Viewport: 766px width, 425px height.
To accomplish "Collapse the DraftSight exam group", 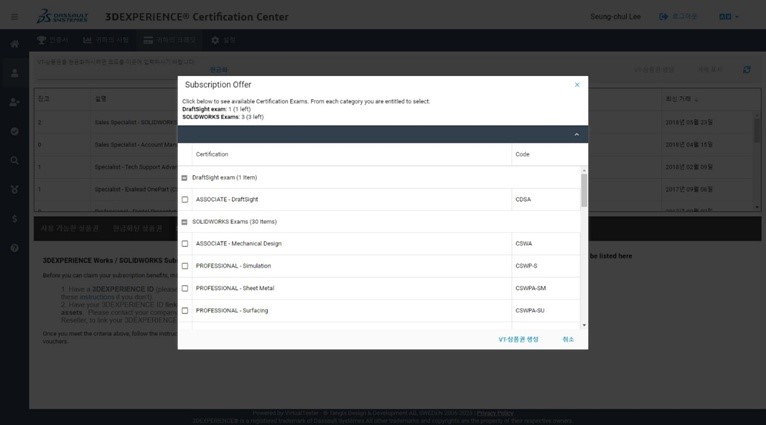I will pos(184,178).
